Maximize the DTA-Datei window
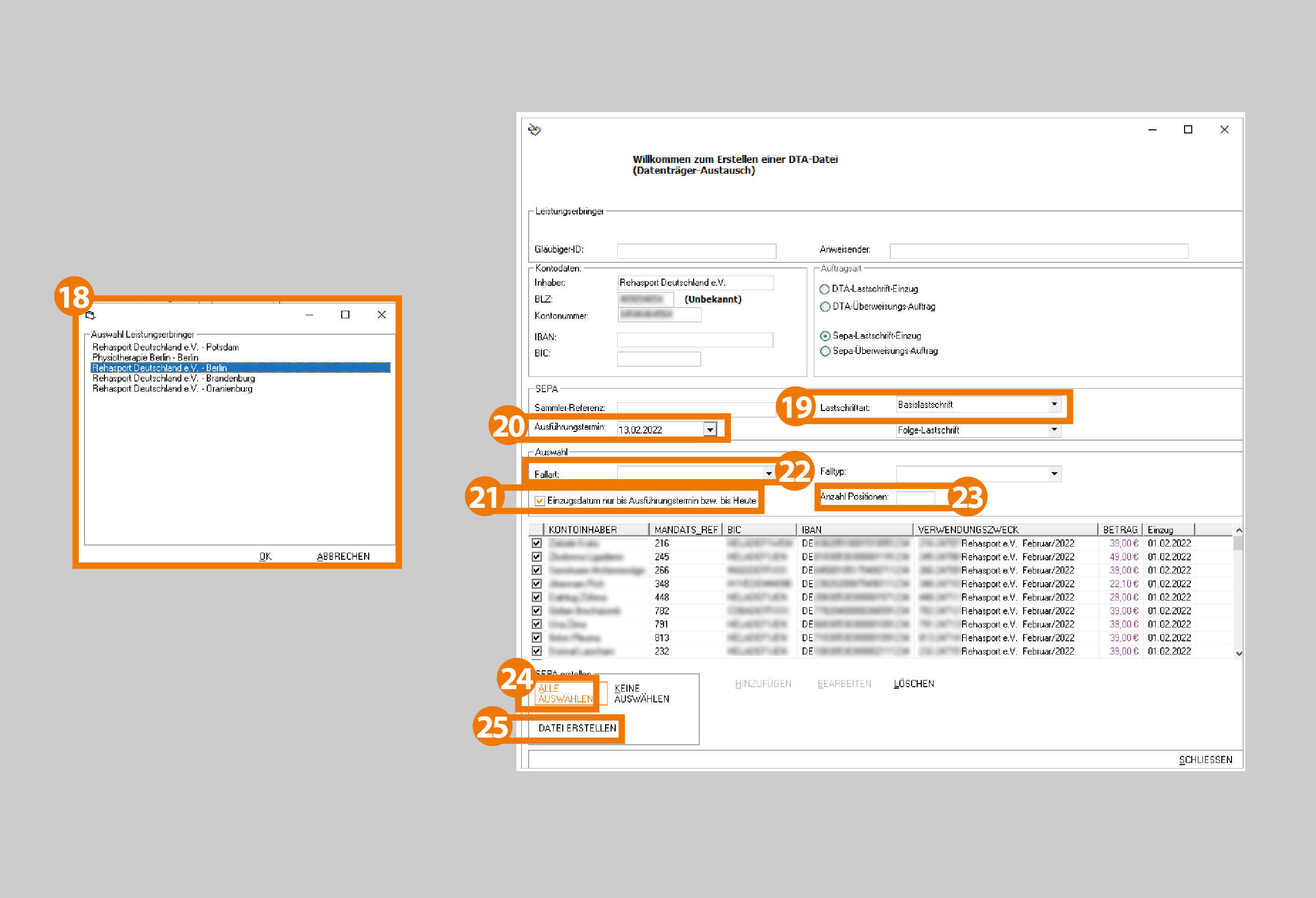This screenshot has width=1316, height=898. click(1188, 130)
